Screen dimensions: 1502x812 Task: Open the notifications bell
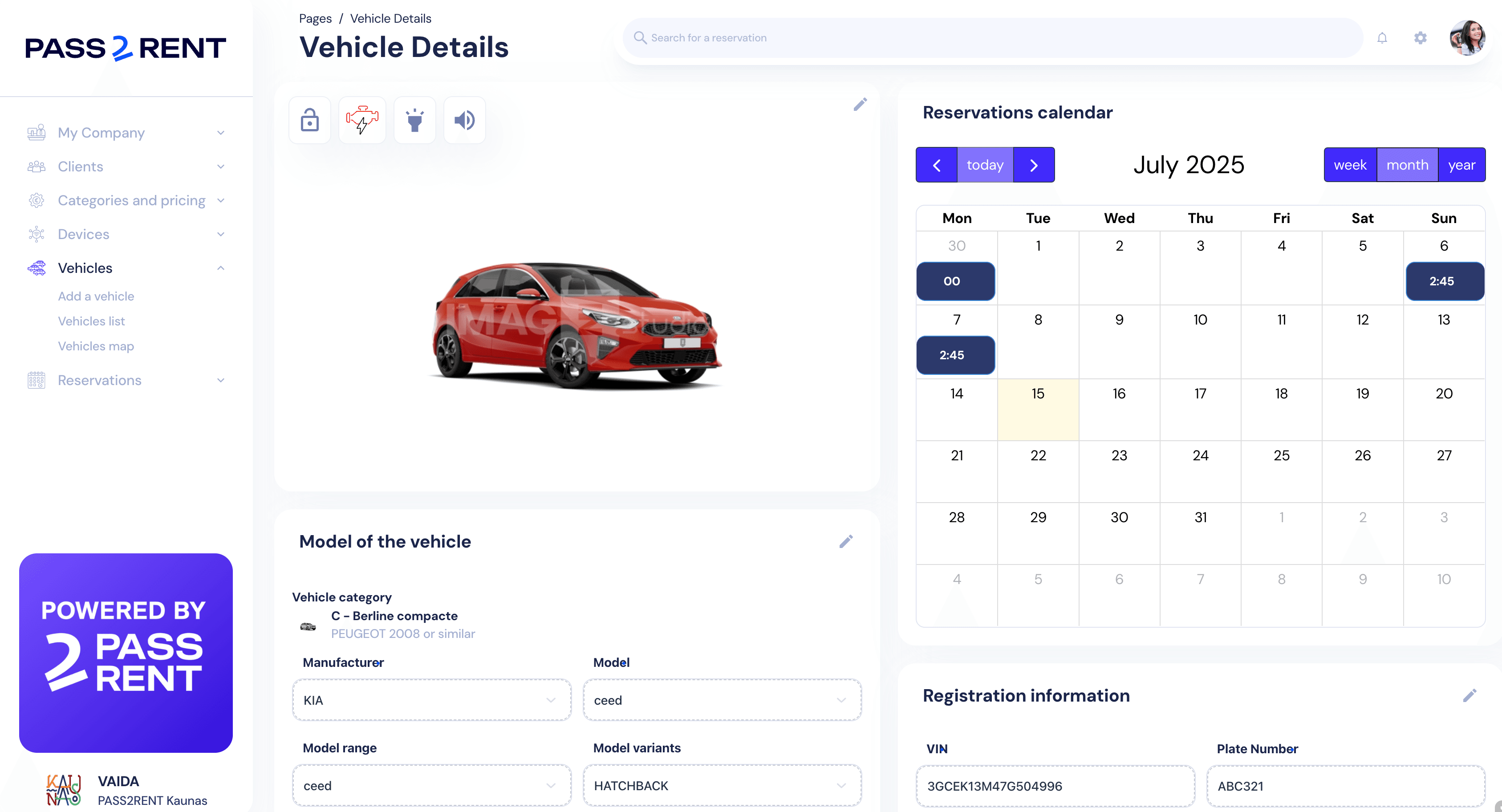pos(1382,37)
